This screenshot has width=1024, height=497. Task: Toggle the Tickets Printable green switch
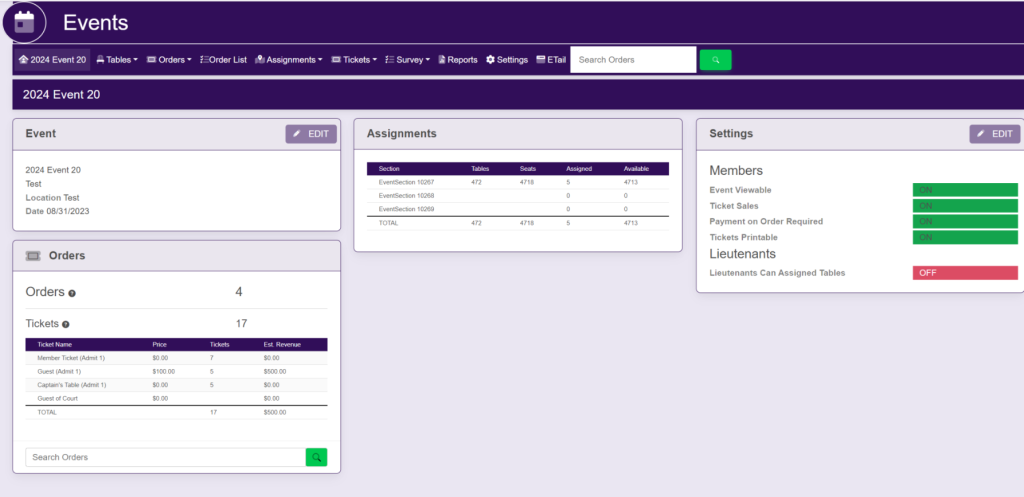tap(964, 237)
